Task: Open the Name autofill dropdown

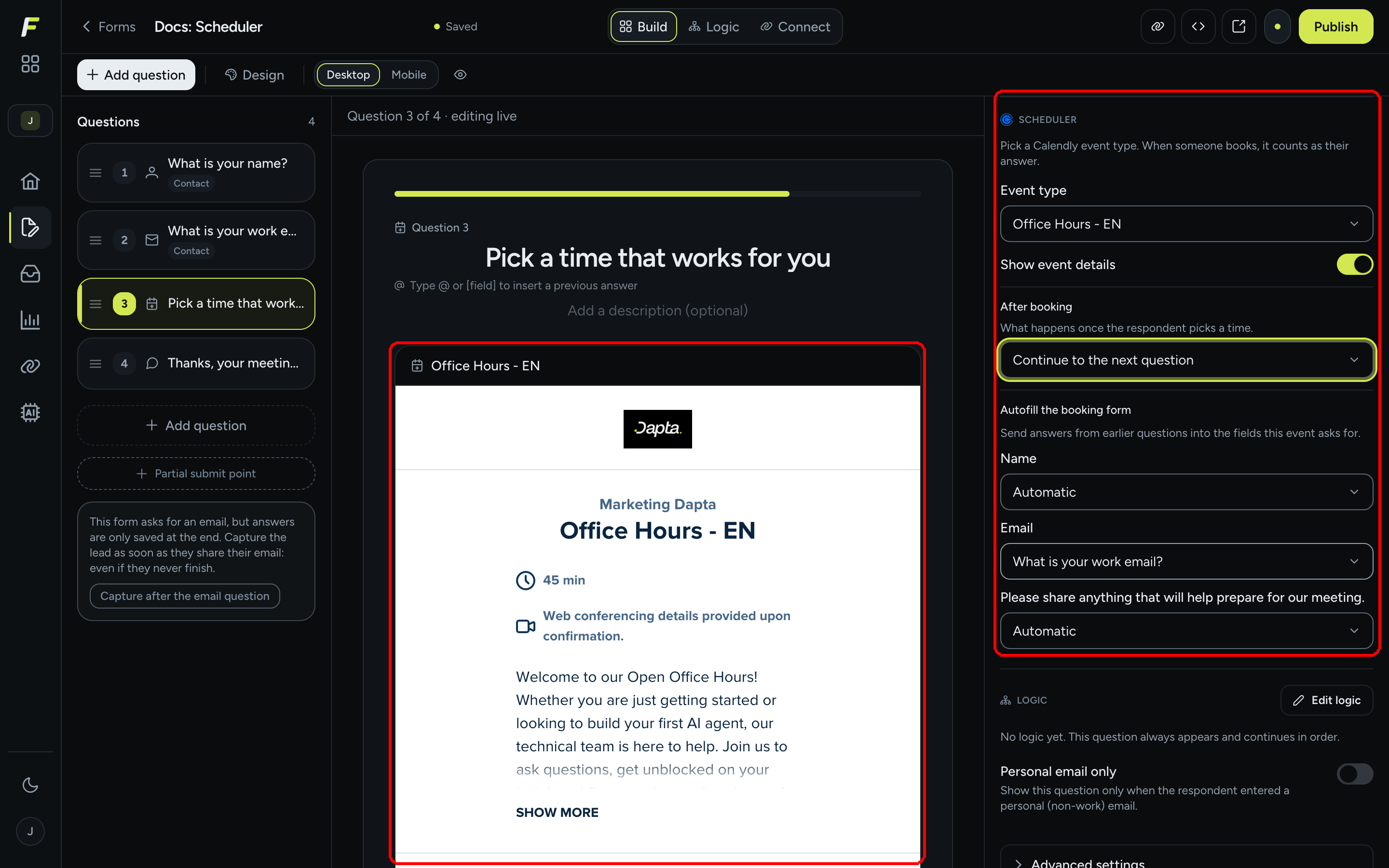Action: (x=1186, y=492)
